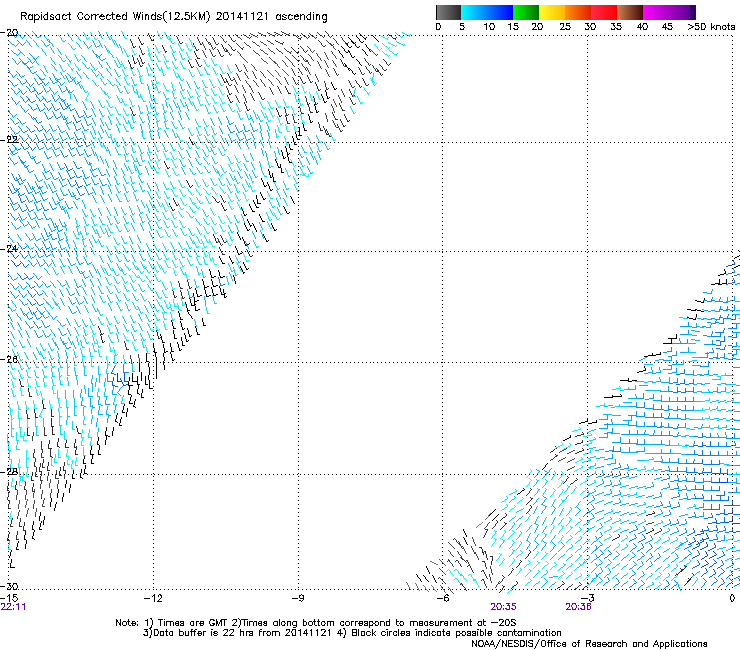Select the yellow 20-25 knots color segment
The image size is (740, 650).
552,12
